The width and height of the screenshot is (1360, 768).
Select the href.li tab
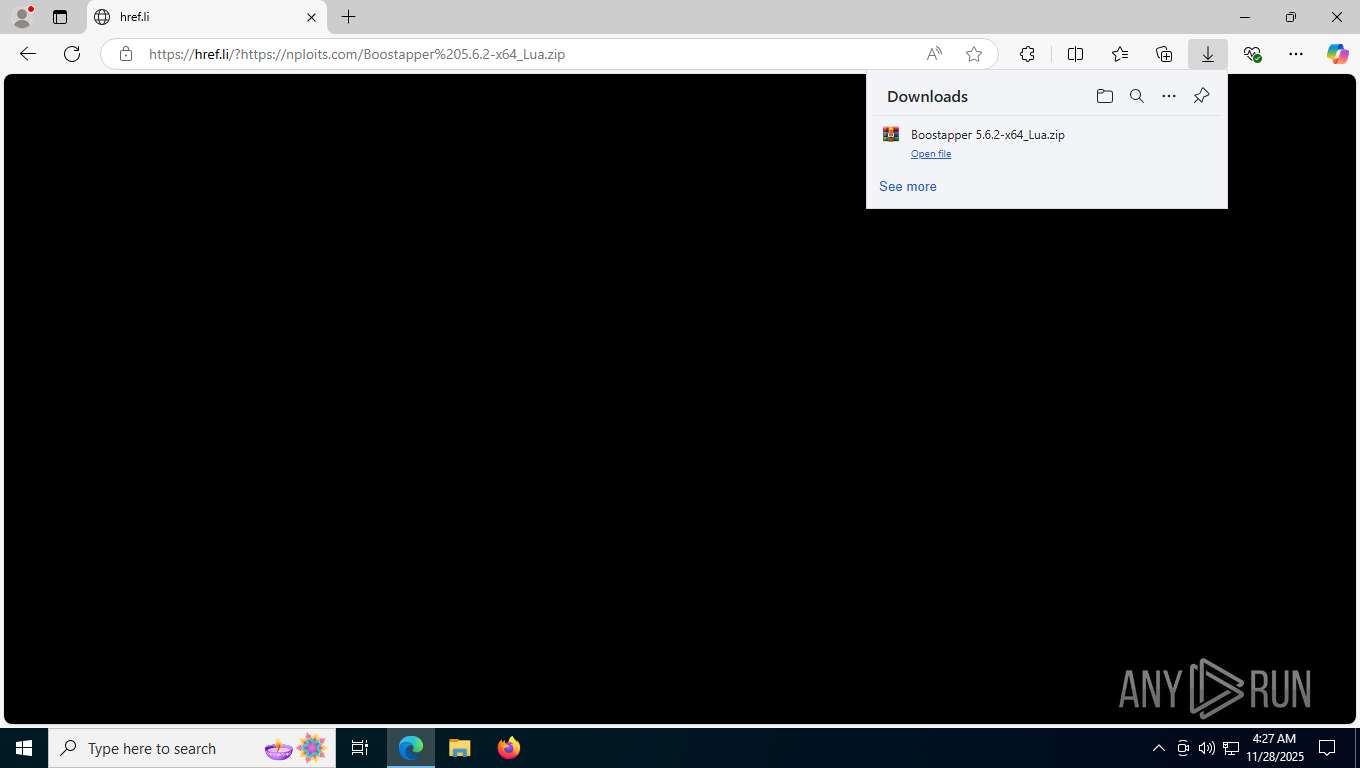pyautogui.click(x=207, y=17)
